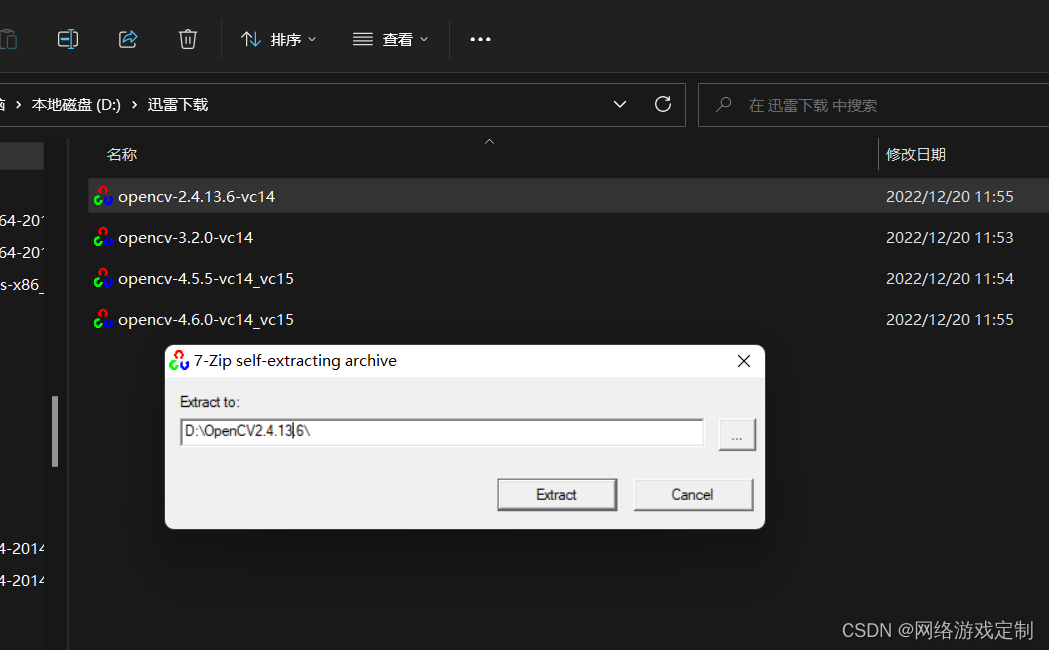1049x650 pixels.
Task: Open the 查看 view dropdown
Action: point(391,39)
